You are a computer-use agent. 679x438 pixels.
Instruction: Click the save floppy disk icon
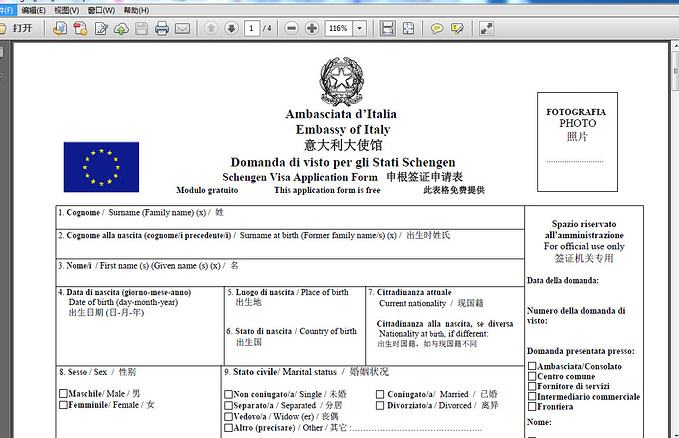coord(141,28)
